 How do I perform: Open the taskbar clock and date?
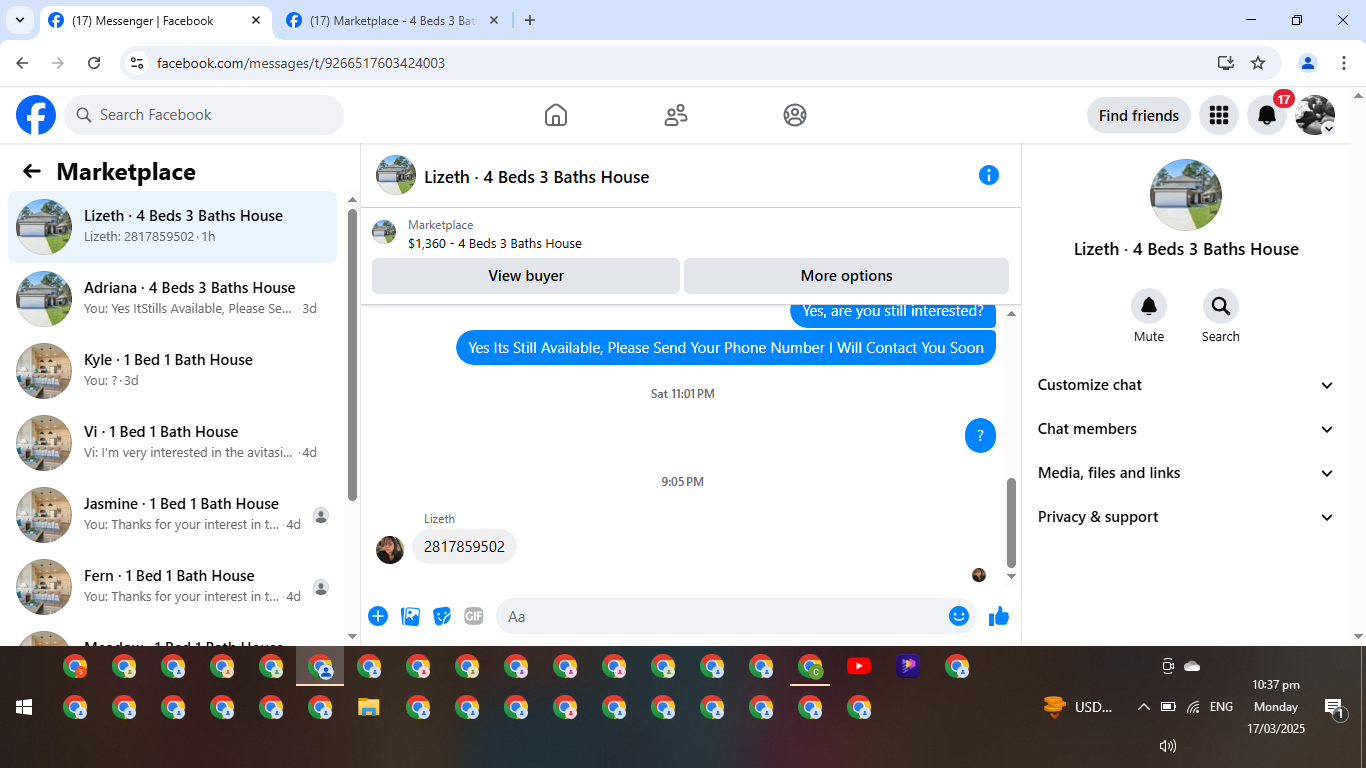click(x=1276, y=707)
